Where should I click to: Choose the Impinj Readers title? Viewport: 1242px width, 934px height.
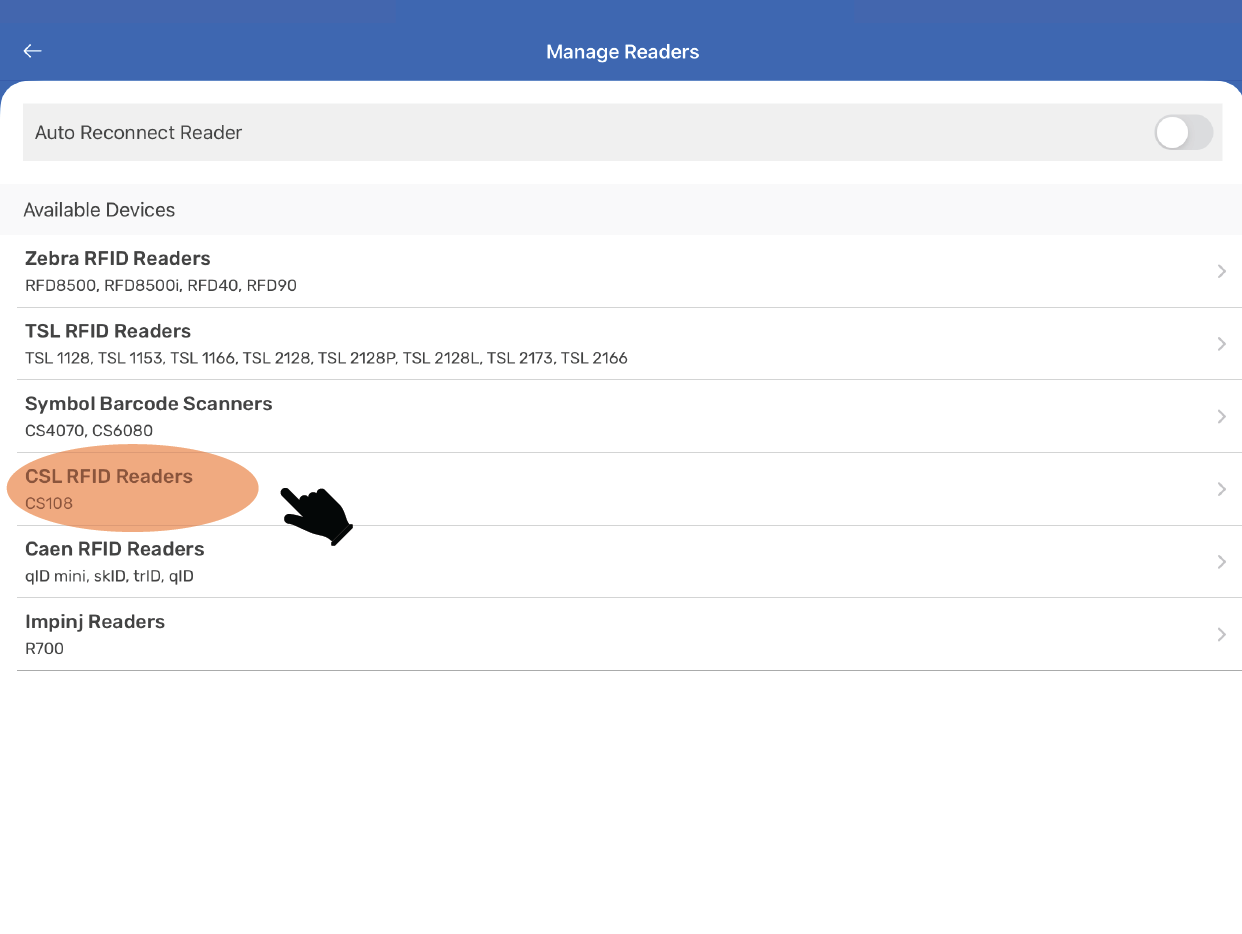(x=95, y=622)
